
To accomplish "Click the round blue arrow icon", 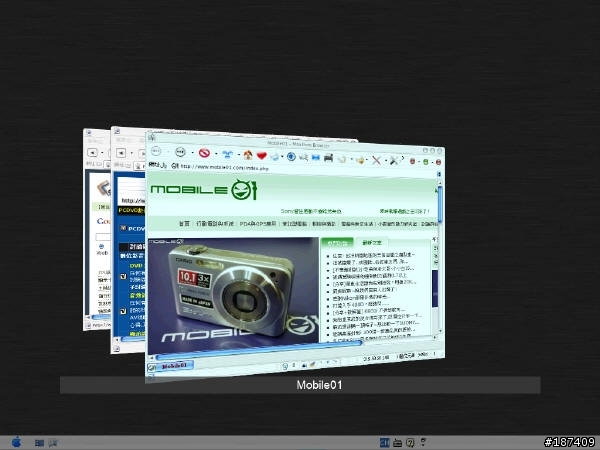I will pyautogui.click(x=291, y=157).
